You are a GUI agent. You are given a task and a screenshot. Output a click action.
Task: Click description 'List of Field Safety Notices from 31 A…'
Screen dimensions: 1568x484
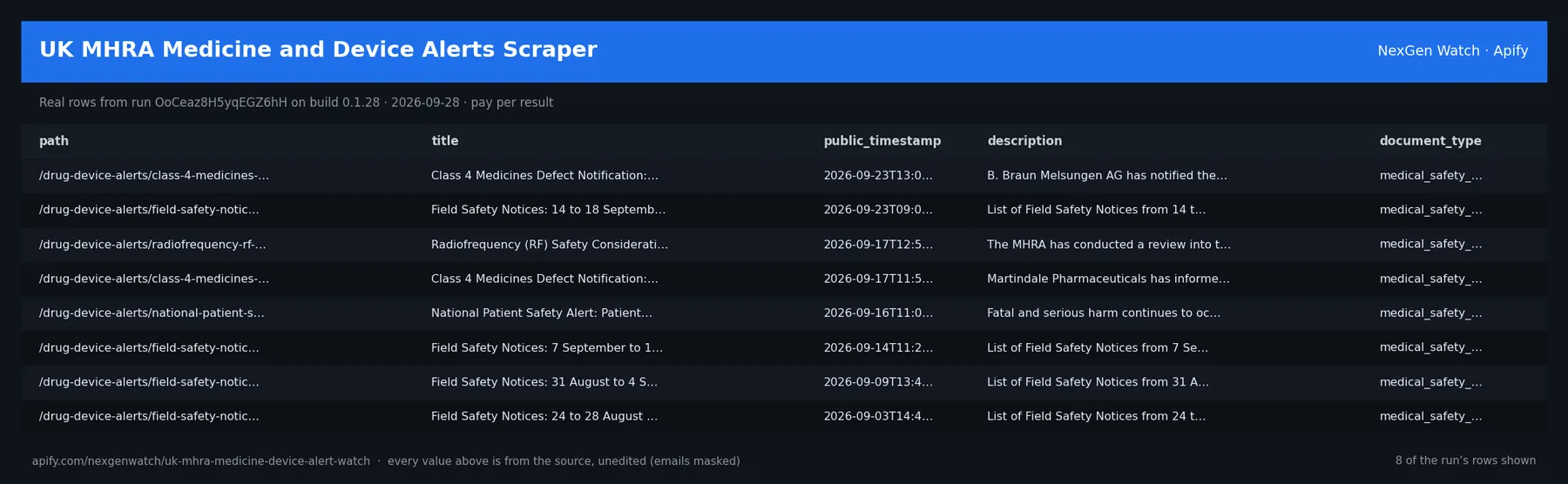click(x=1098, y=382)
